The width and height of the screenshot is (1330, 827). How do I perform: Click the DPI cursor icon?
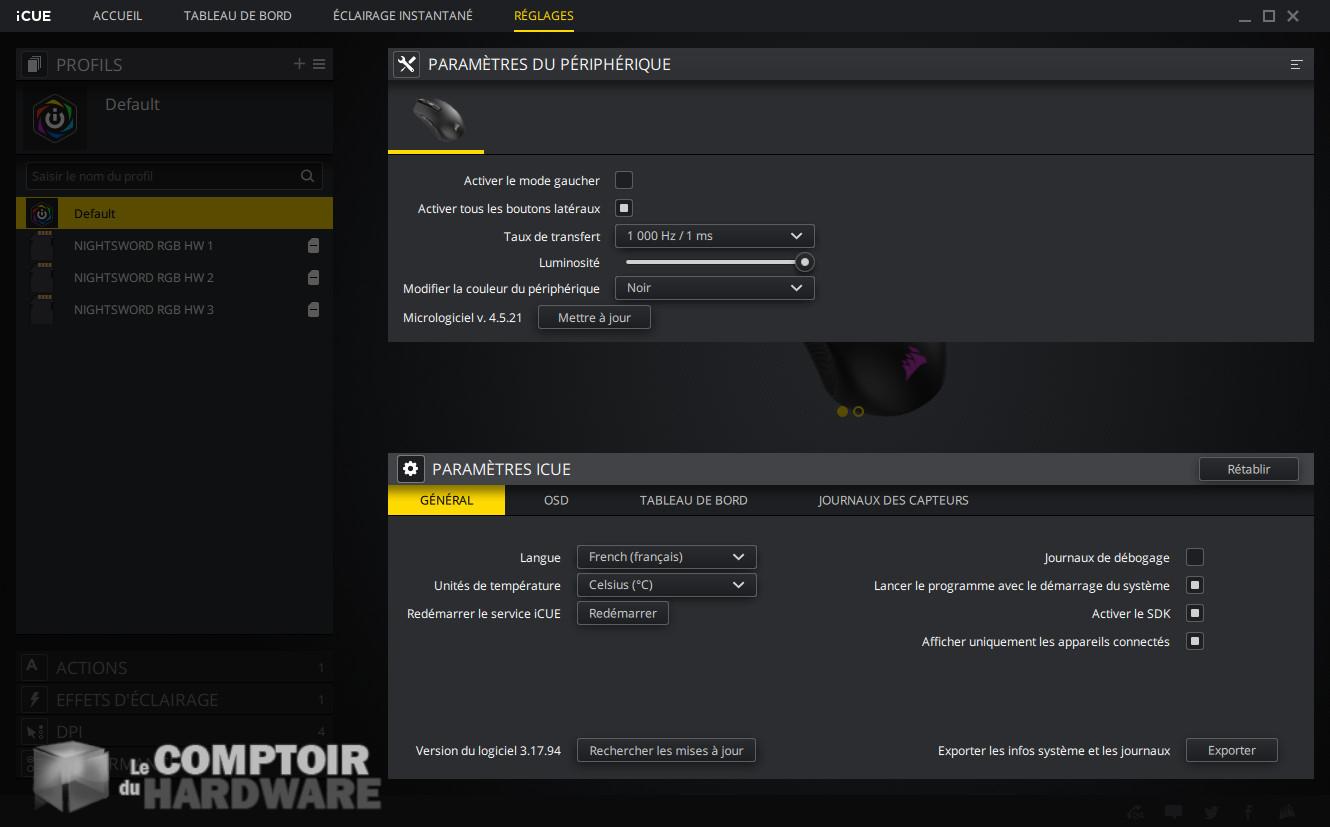click(x=33, y=731)
